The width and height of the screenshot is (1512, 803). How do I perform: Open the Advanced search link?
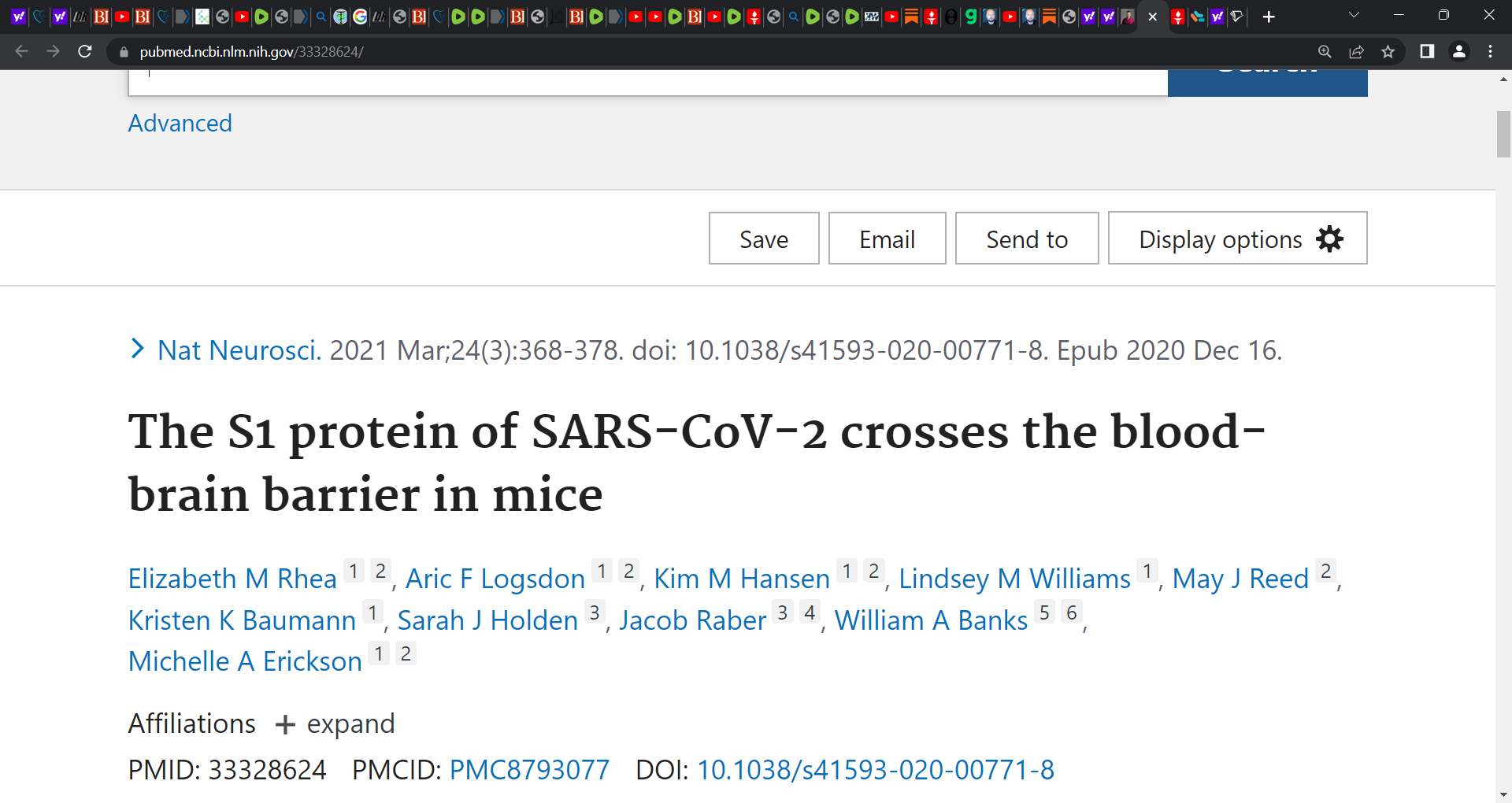180,123
